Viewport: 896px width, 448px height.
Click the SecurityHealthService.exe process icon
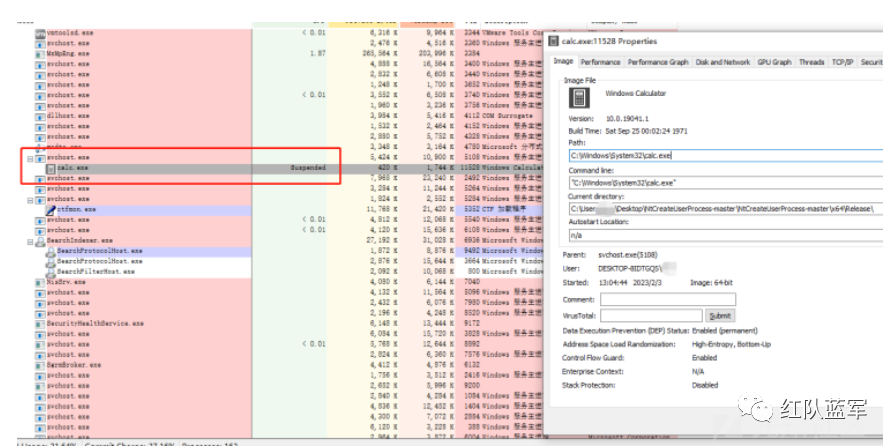tap(39, 324)
